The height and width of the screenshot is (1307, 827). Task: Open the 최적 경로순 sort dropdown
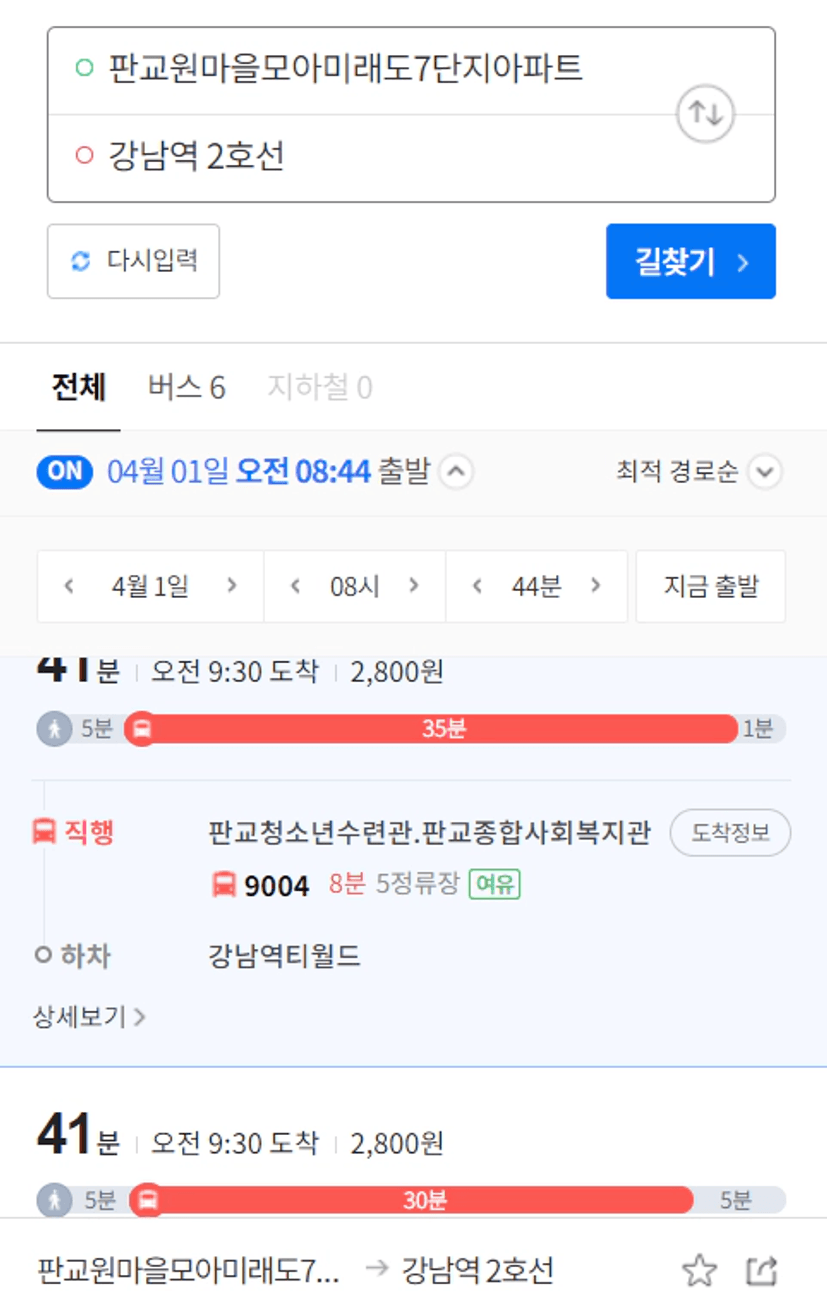[x=699, y=472]
